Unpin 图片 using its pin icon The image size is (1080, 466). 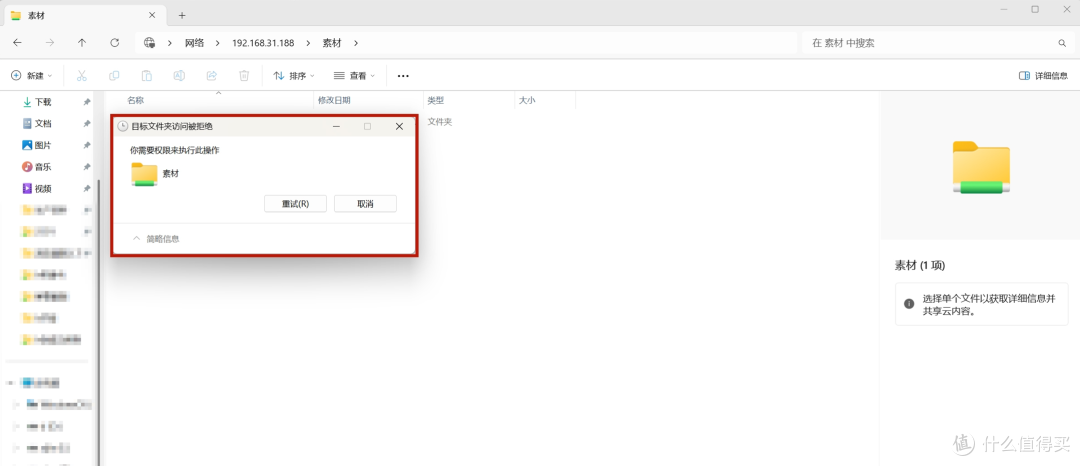tap(87, 145)
